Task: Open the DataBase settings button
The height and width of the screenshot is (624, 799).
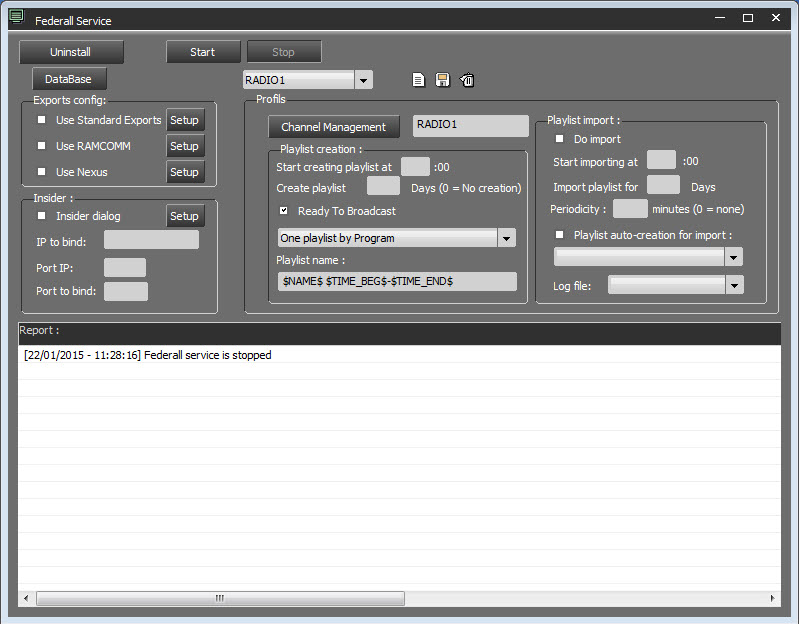Action: 68,79
